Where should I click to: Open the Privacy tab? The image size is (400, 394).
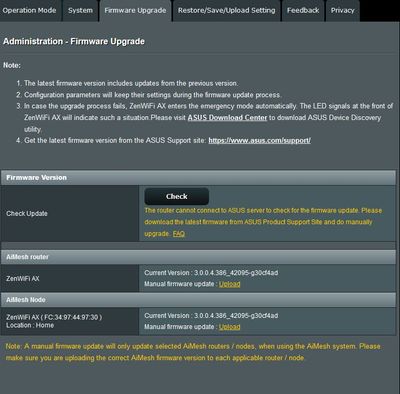click(x=342, y=11)
